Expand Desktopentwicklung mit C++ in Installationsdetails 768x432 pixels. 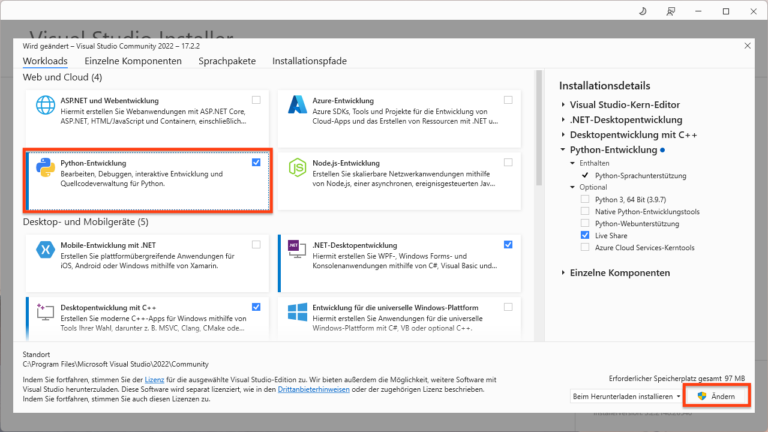click(563, 135)
